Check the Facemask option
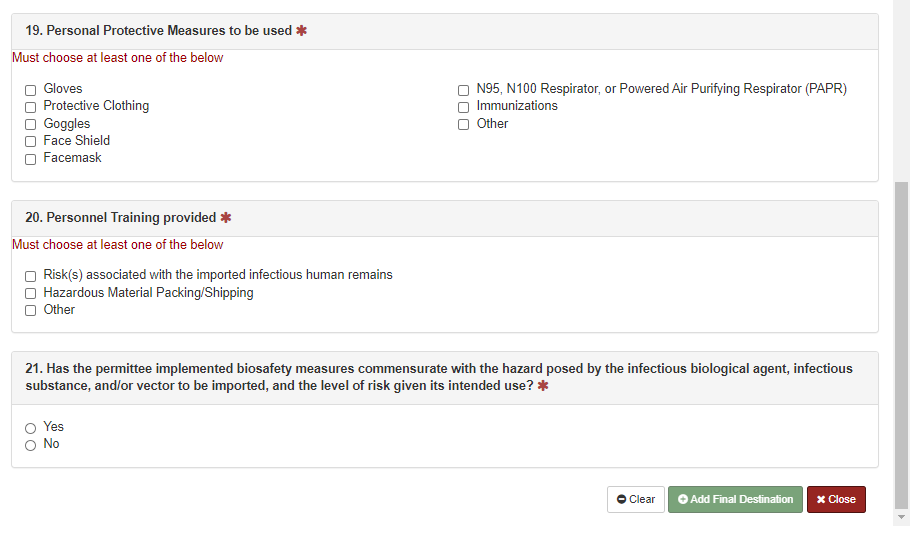 click(31, 159)
